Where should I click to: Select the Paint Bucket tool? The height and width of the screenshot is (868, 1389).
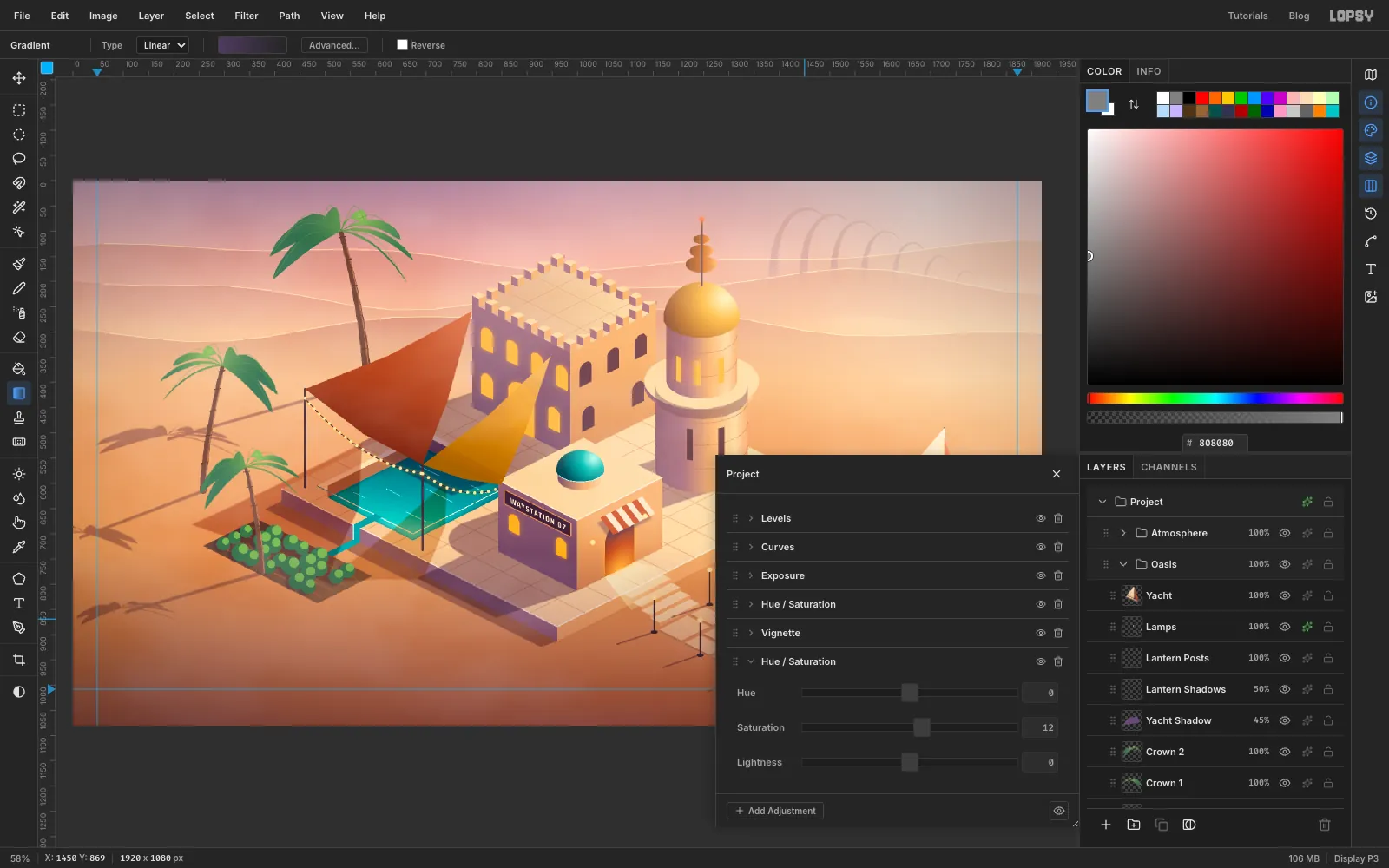(18, 369)
